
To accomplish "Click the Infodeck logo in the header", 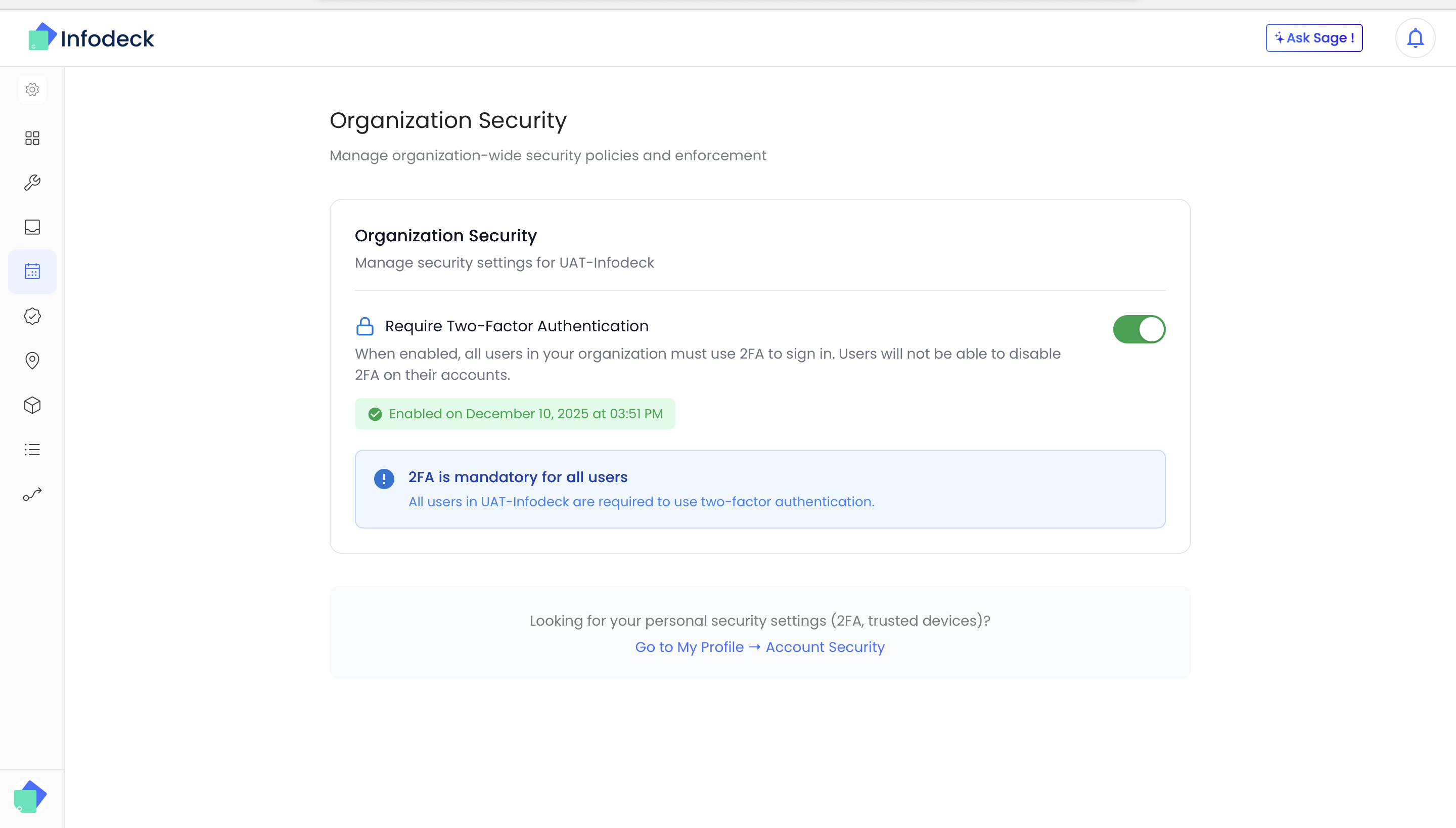I will (x=91, y=37).
